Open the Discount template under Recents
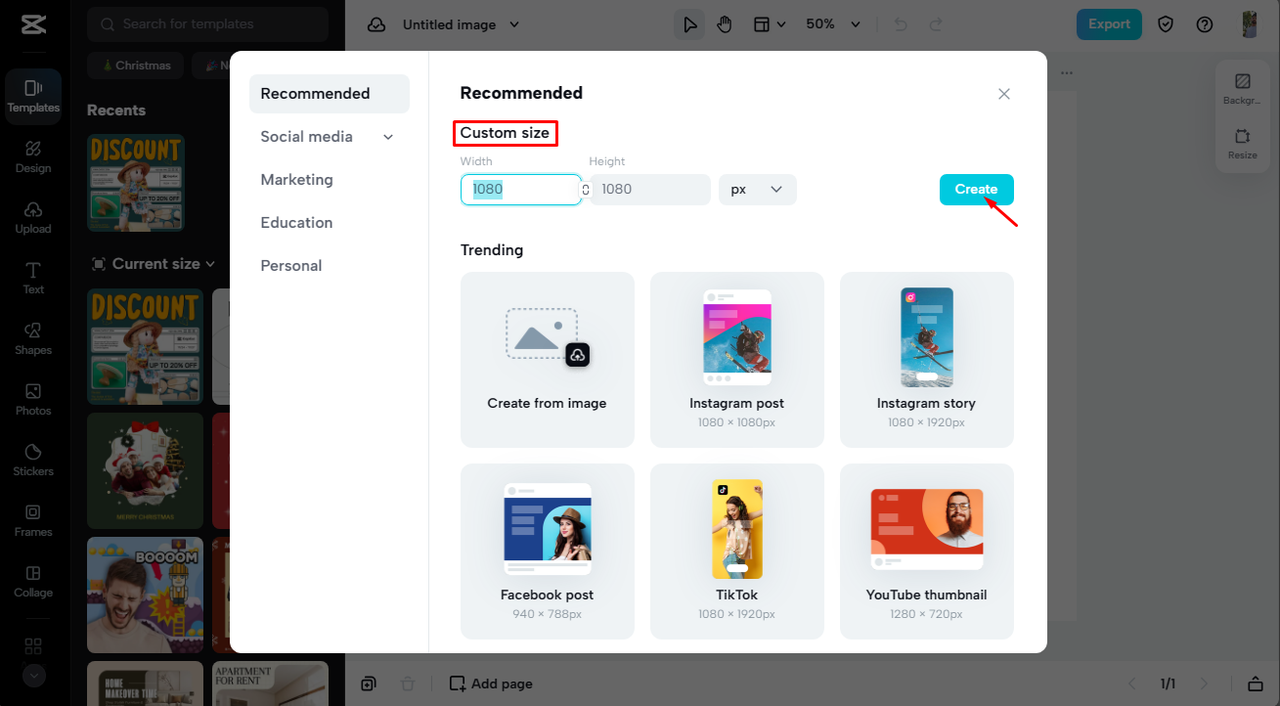This screenshot has height=706, width=1280. pyautogui.click(x=136, y=183)
